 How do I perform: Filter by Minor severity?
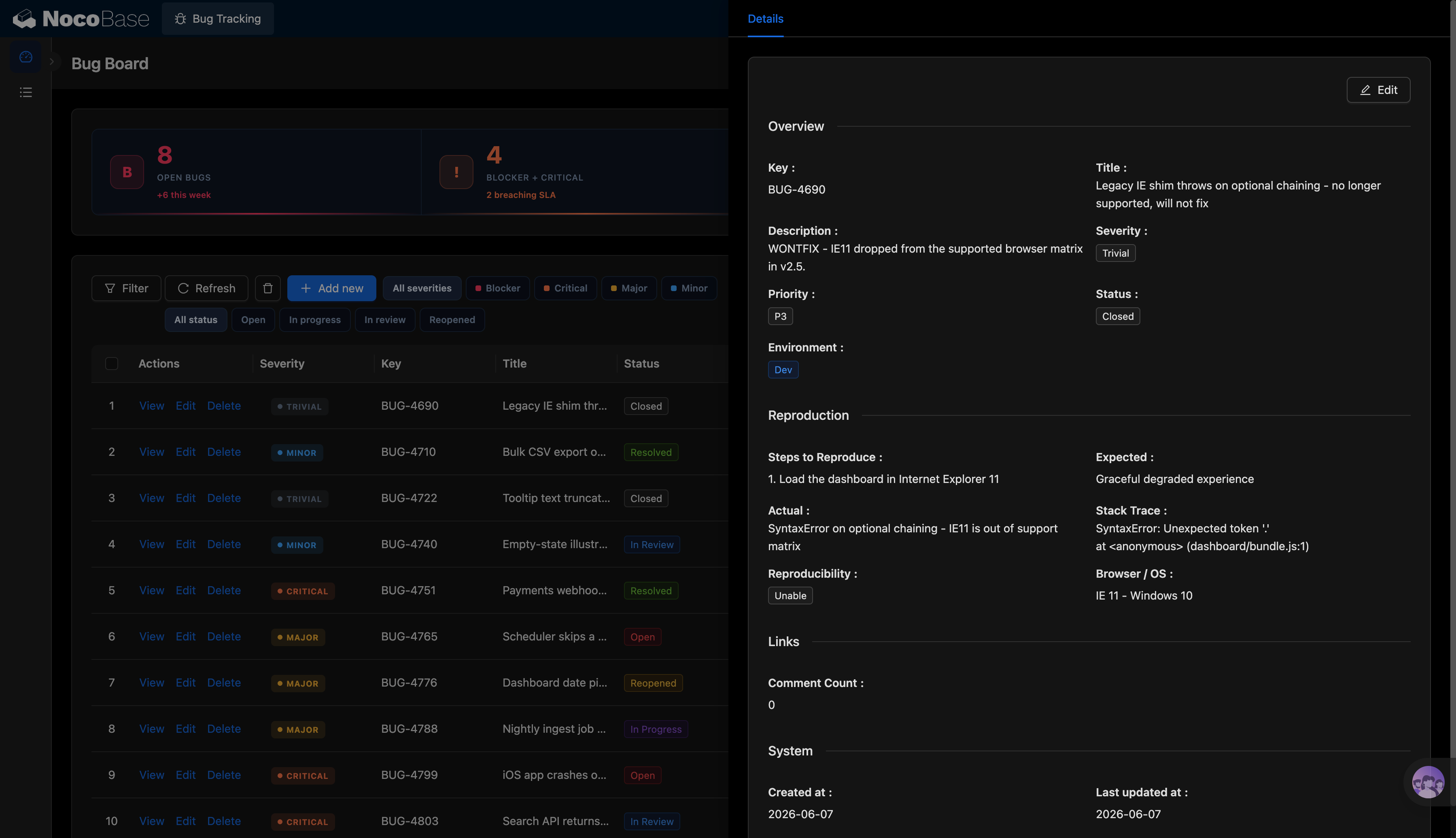(689, 288)
